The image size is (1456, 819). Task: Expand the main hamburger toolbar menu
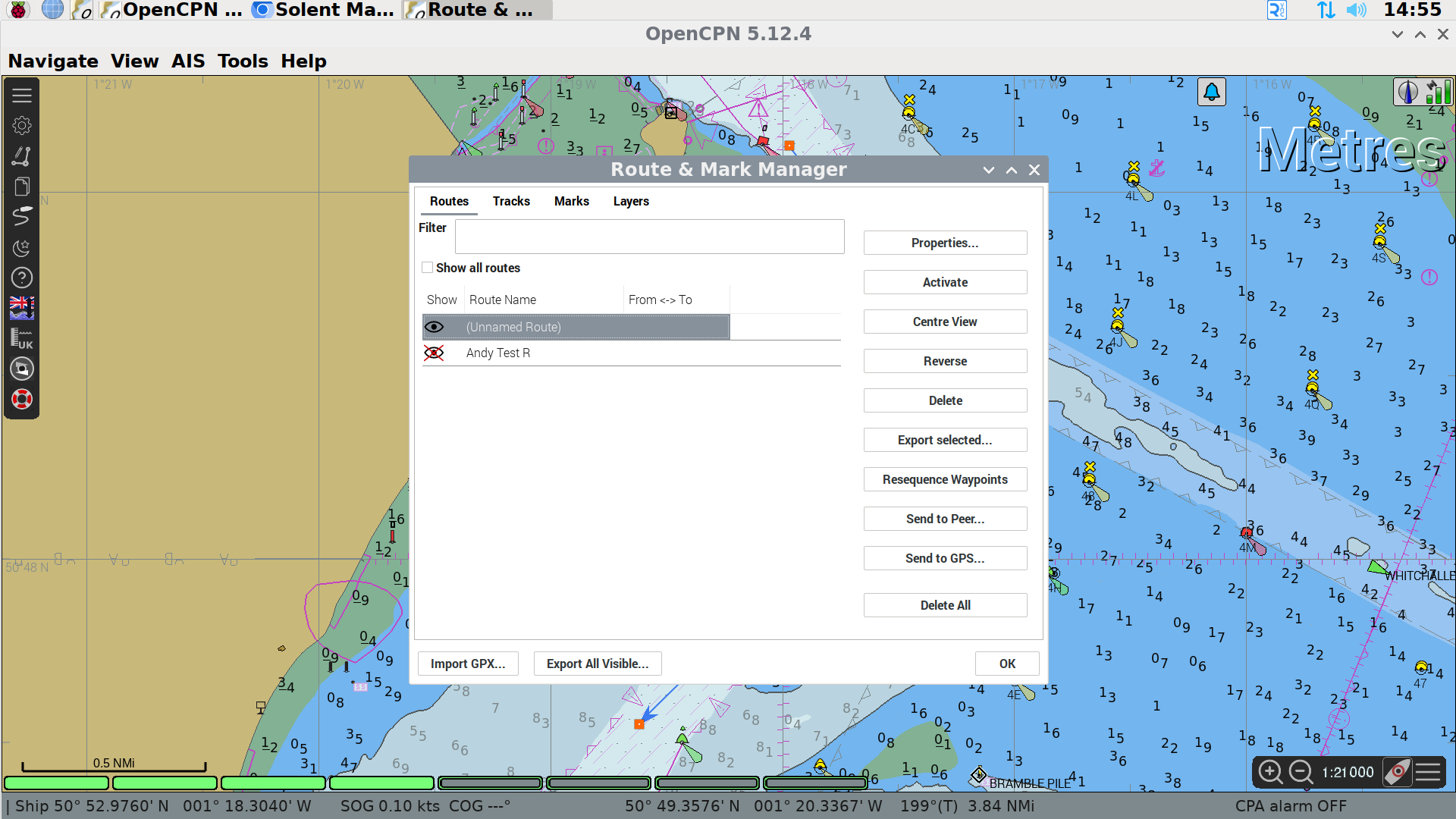pyautogui.click(x=22, y=96)
